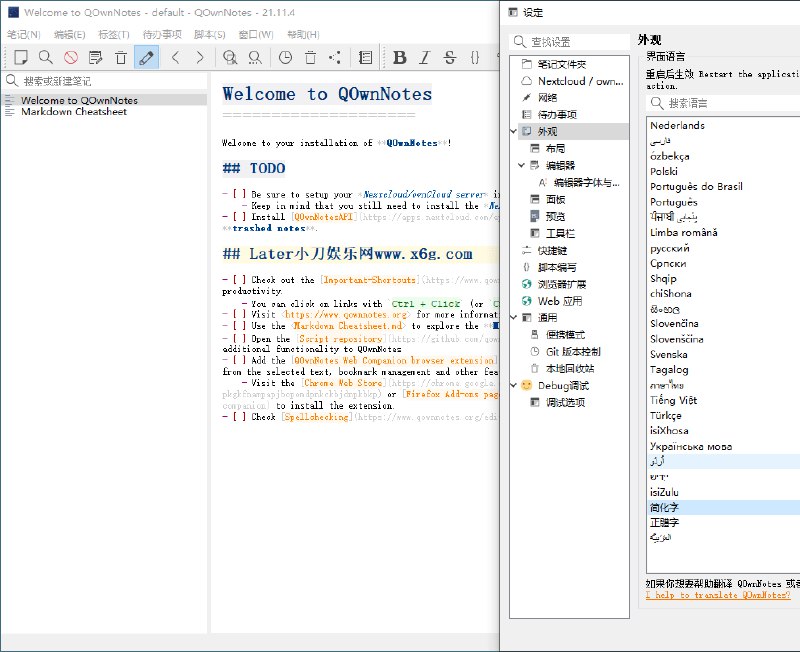Click the zoom-in magnifier icon

coord(229,59)
